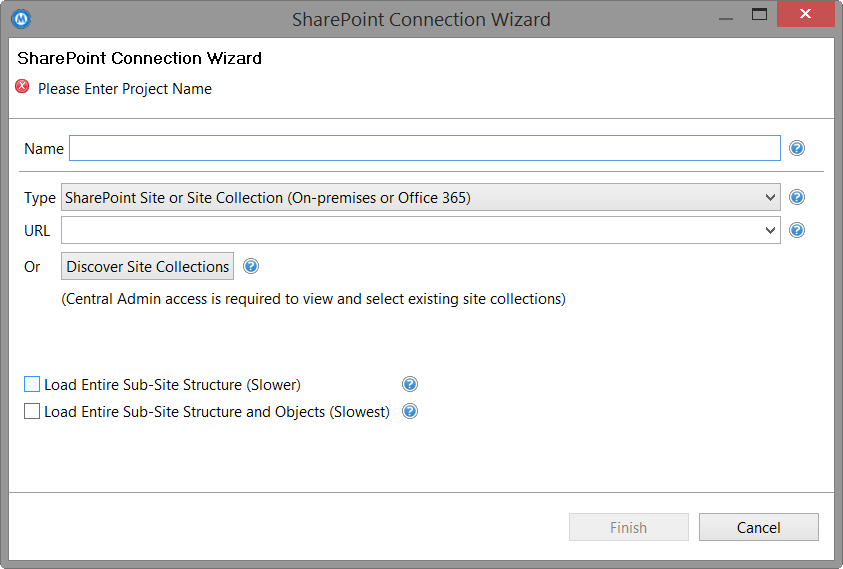Click inside the URL input box
Screen dimensions: 843x569
[410, 230]
